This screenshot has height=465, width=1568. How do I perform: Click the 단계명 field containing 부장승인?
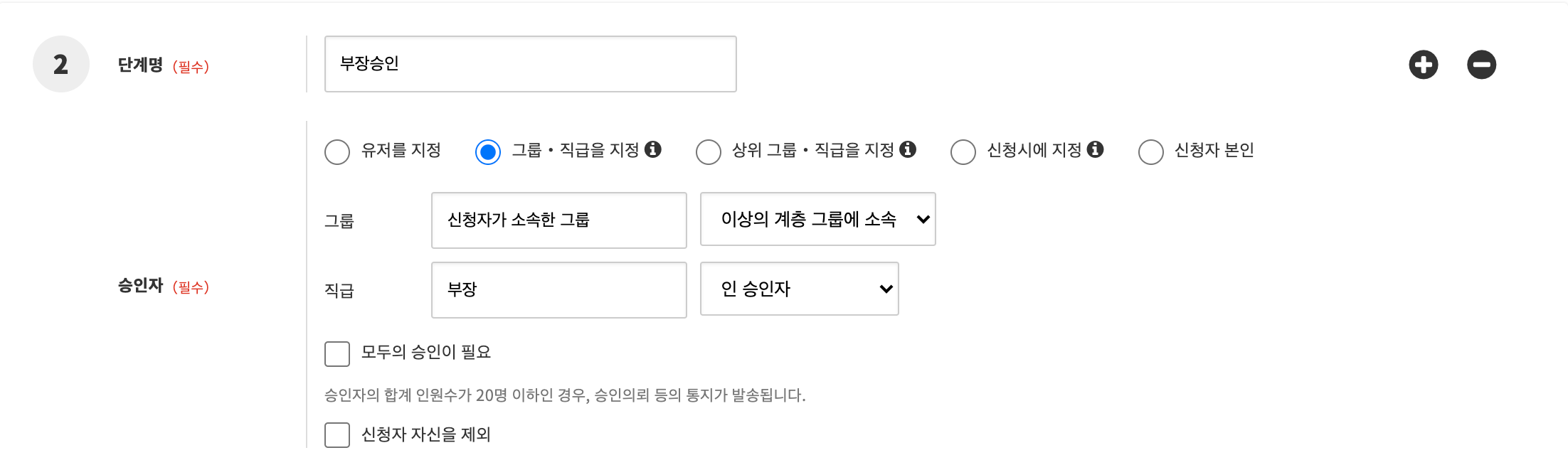click(530, 64)
